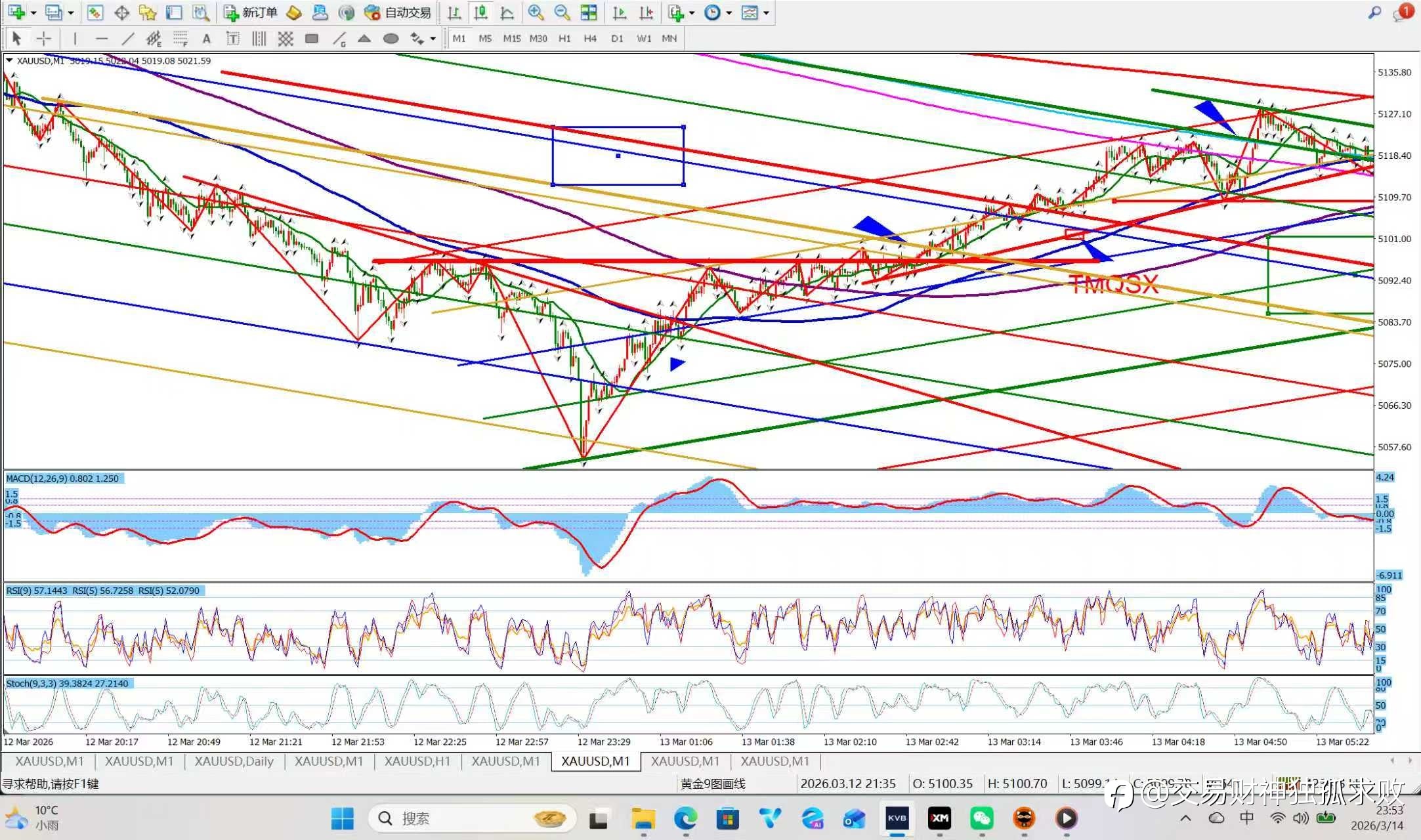
Task: Pick the trendline drawing tool
Action: (x=128, y=39)
